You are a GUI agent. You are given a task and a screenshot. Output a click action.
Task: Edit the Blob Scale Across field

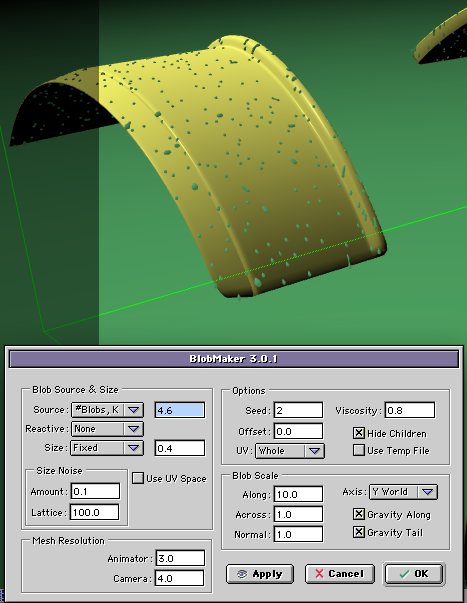tap(298, 514)
